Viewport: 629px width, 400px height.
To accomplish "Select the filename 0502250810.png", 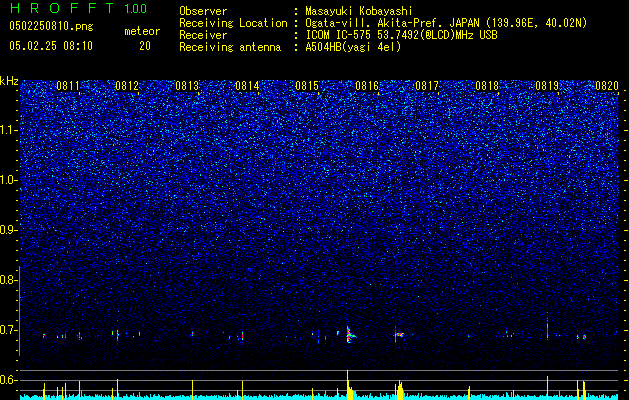I will point(51,26).
